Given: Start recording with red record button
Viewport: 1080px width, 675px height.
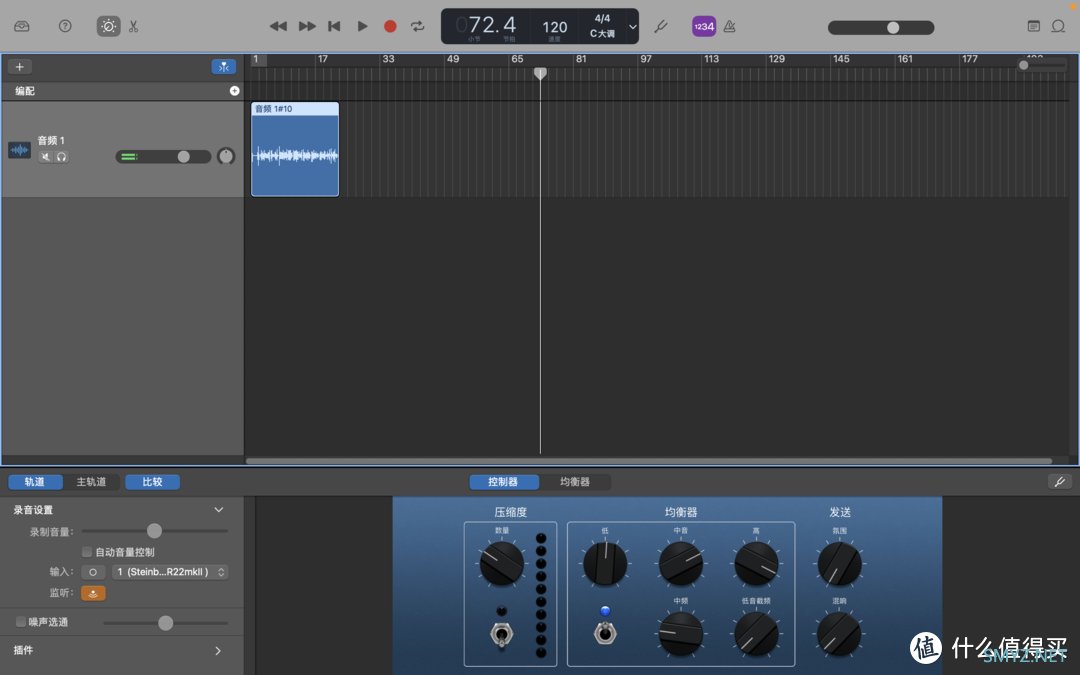Looking at the screenshot, I should coord(390,26).
